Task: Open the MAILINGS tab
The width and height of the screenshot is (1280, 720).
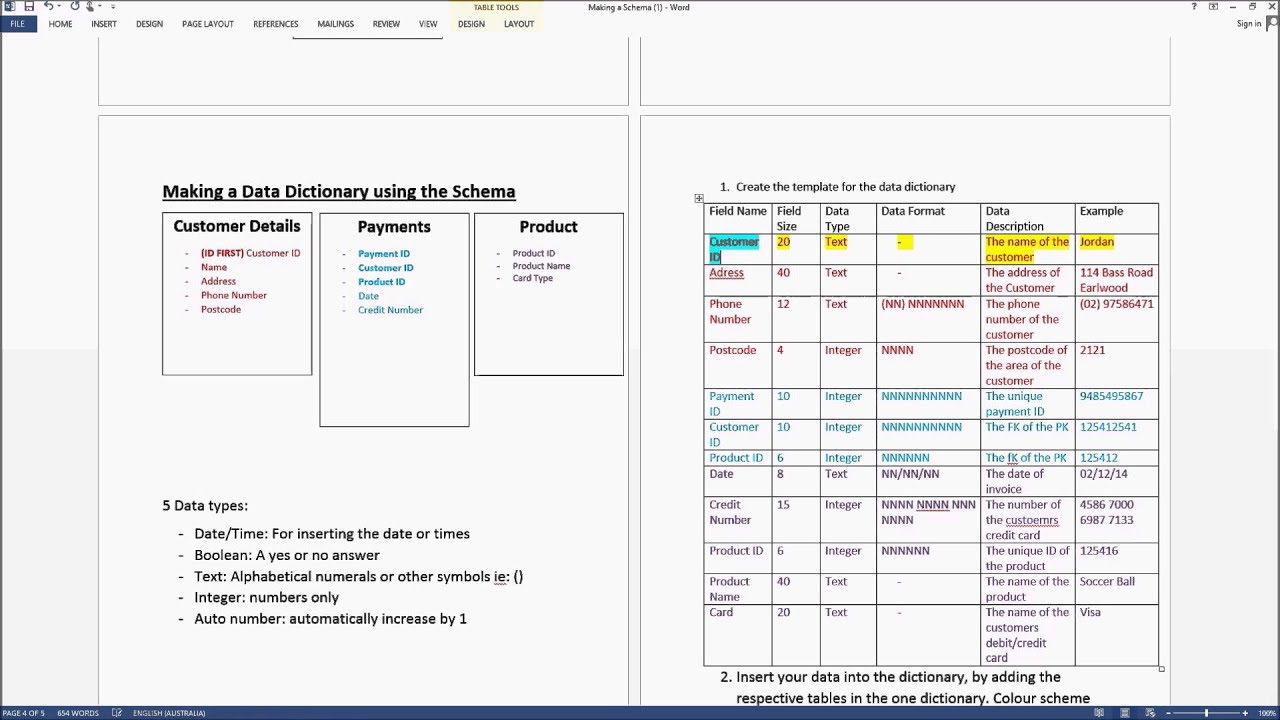Action: [x=335, y=23]
